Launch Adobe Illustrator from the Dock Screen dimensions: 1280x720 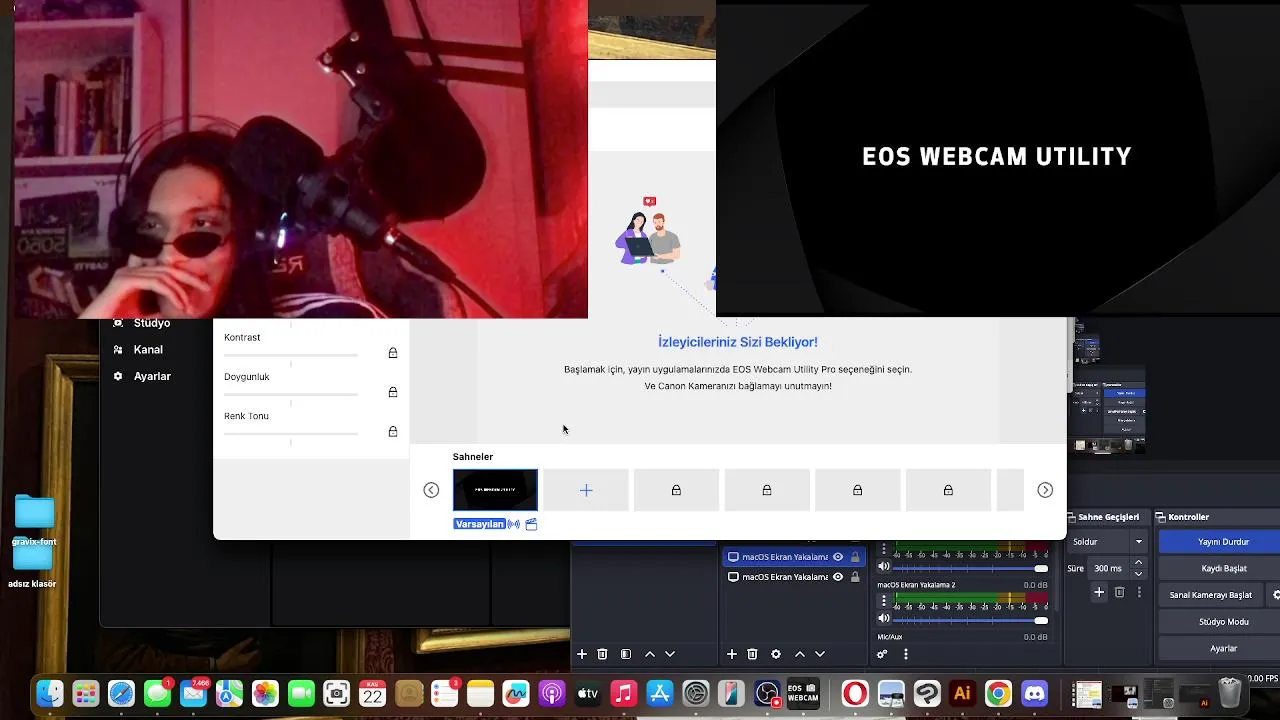pyautogui.click(x=962, y=693)
